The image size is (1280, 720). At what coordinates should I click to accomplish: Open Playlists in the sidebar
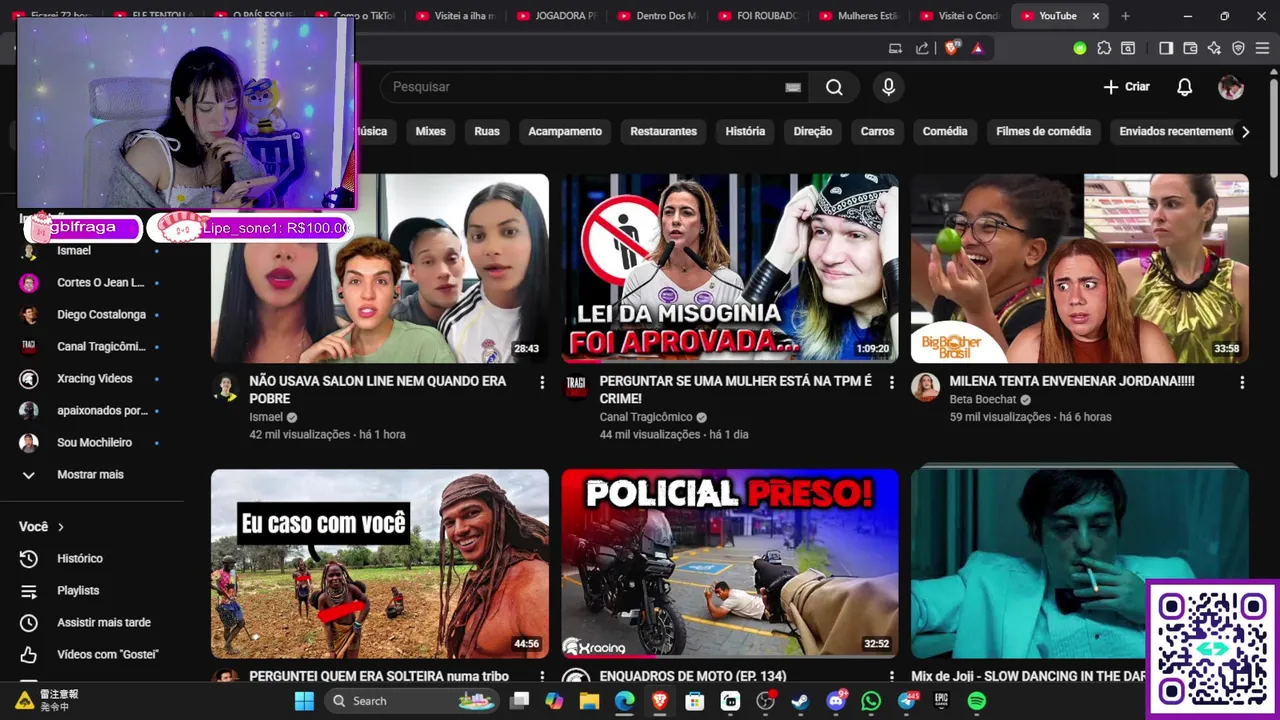pos(90,591)
